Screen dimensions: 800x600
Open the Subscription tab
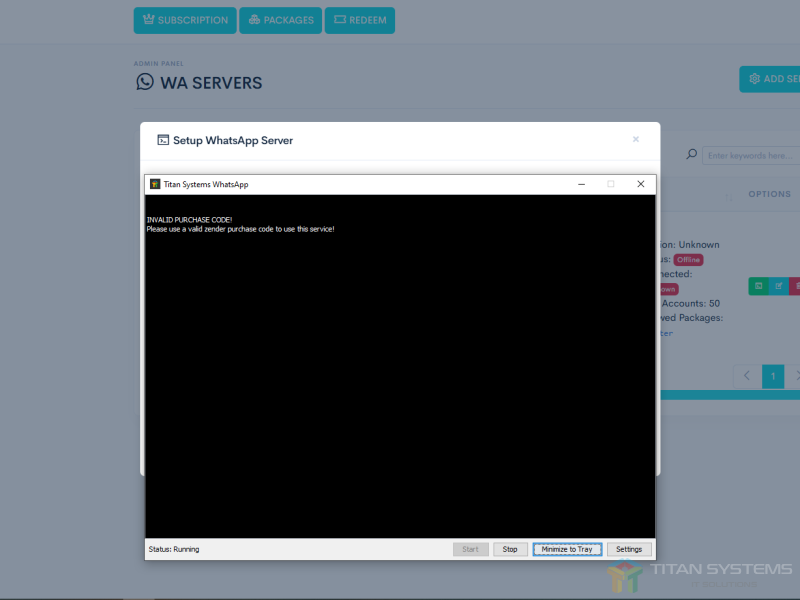185,20
